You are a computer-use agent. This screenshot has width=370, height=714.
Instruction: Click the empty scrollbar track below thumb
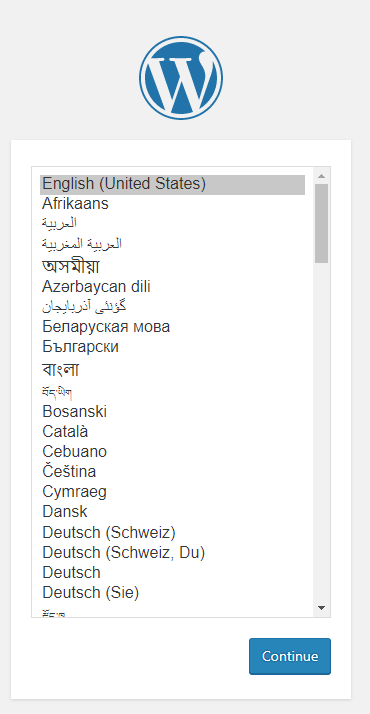click(321, 432)
